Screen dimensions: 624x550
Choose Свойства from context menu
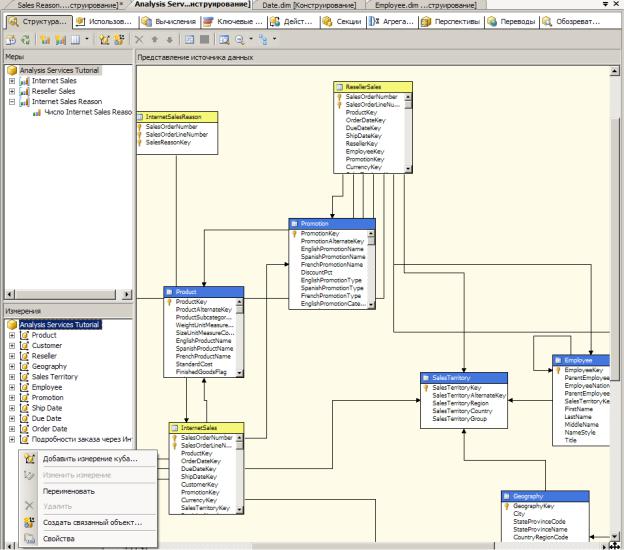pyautogui.click(x=88, y=538)
